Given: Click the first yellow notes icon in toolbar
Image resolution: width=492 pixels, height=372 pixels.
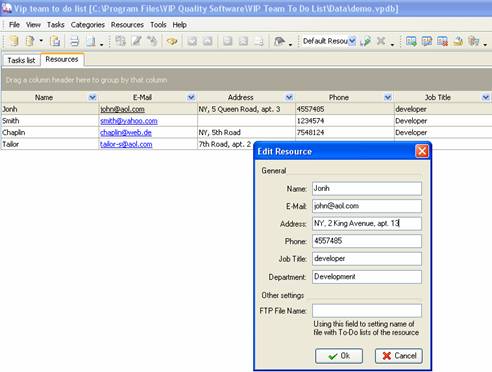Looking at the screenshot, I should coord(13,41).
